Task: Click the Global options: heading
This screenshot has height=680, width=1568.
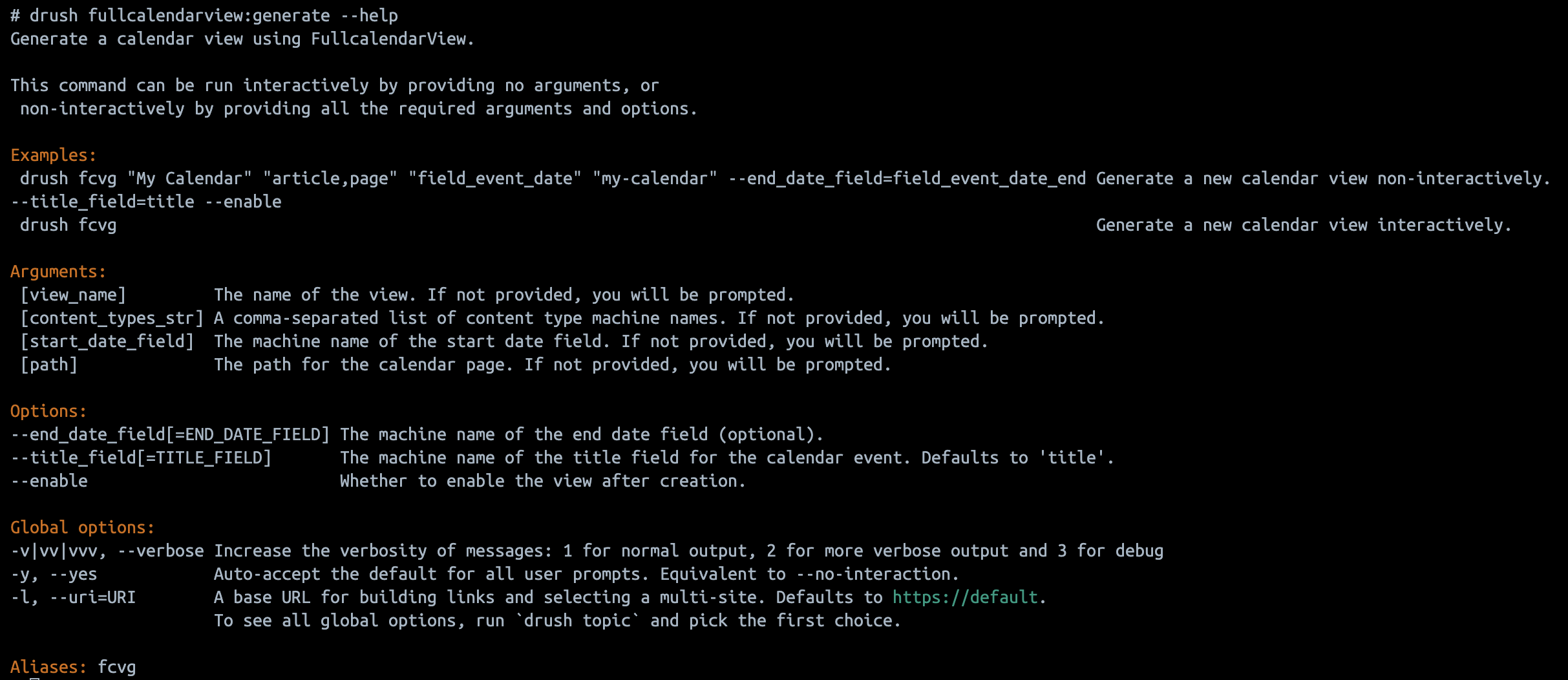Action: pos(83,527)
